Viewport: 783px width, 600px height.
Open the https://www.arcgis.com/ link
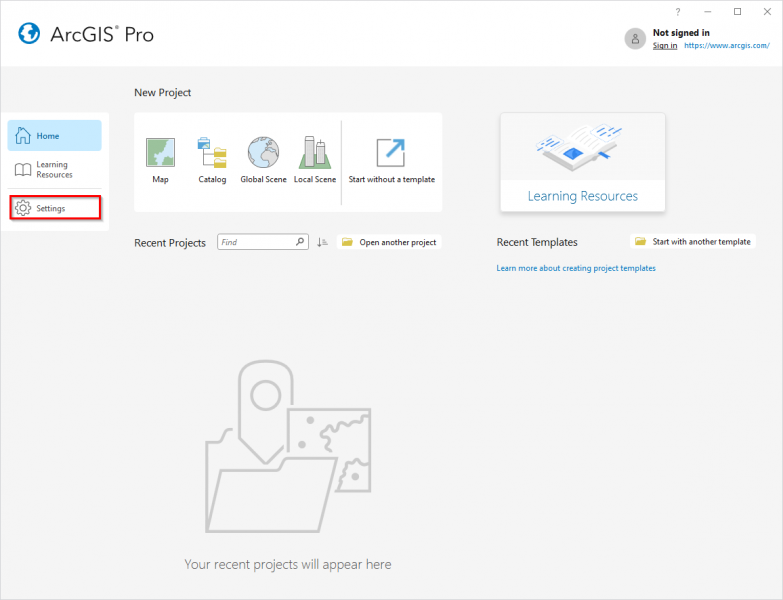[x=727, y=45]
